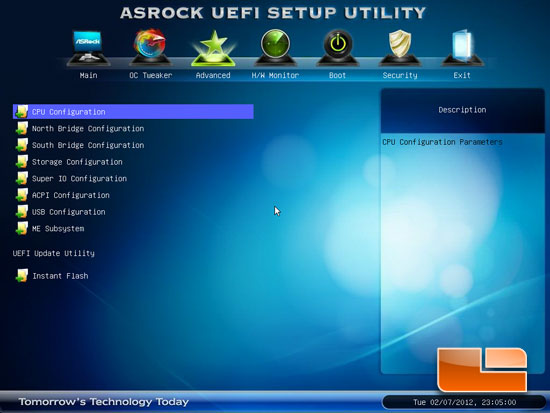Open South Bridge Configuration
The width and height of the screenshot is (550, 413).
[88, 145]
